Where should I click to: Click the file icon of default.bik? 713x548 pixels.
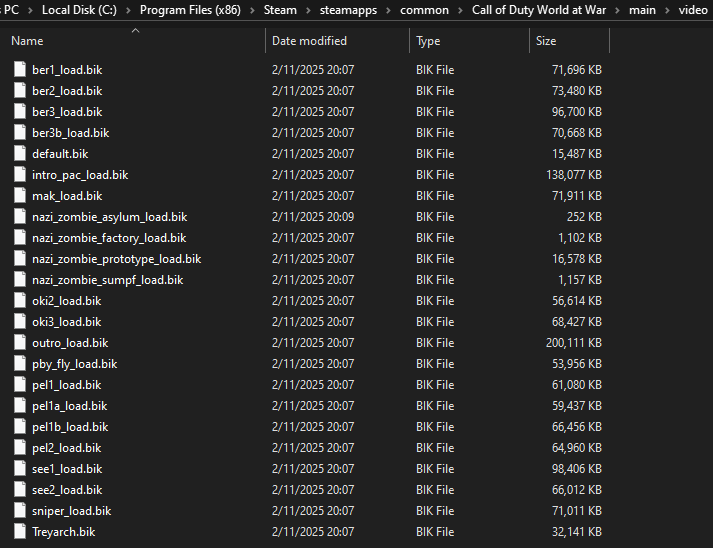20,153
